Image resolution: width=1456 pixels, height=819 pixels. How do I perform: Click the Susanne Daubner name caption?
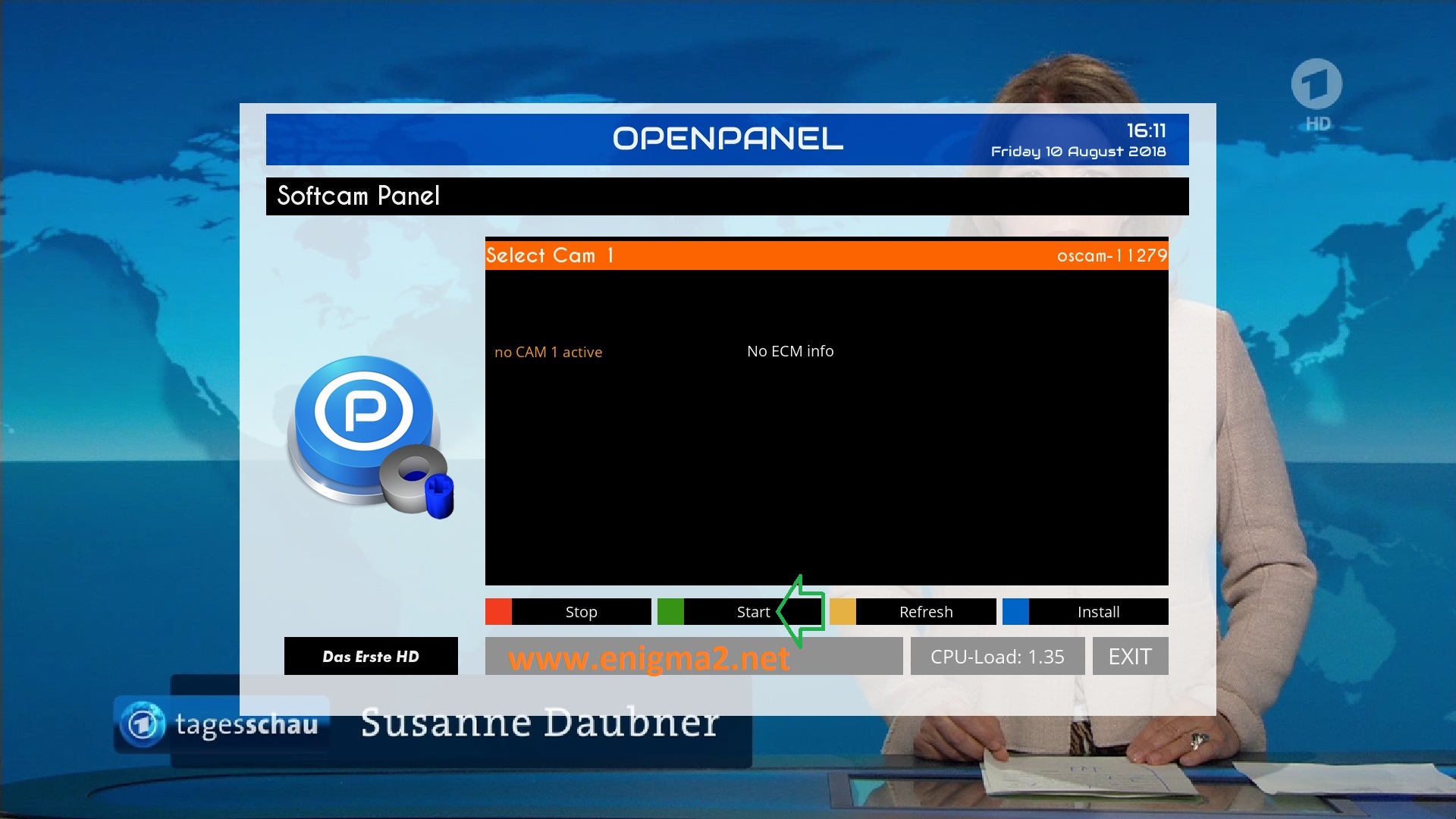coord(540,722)
